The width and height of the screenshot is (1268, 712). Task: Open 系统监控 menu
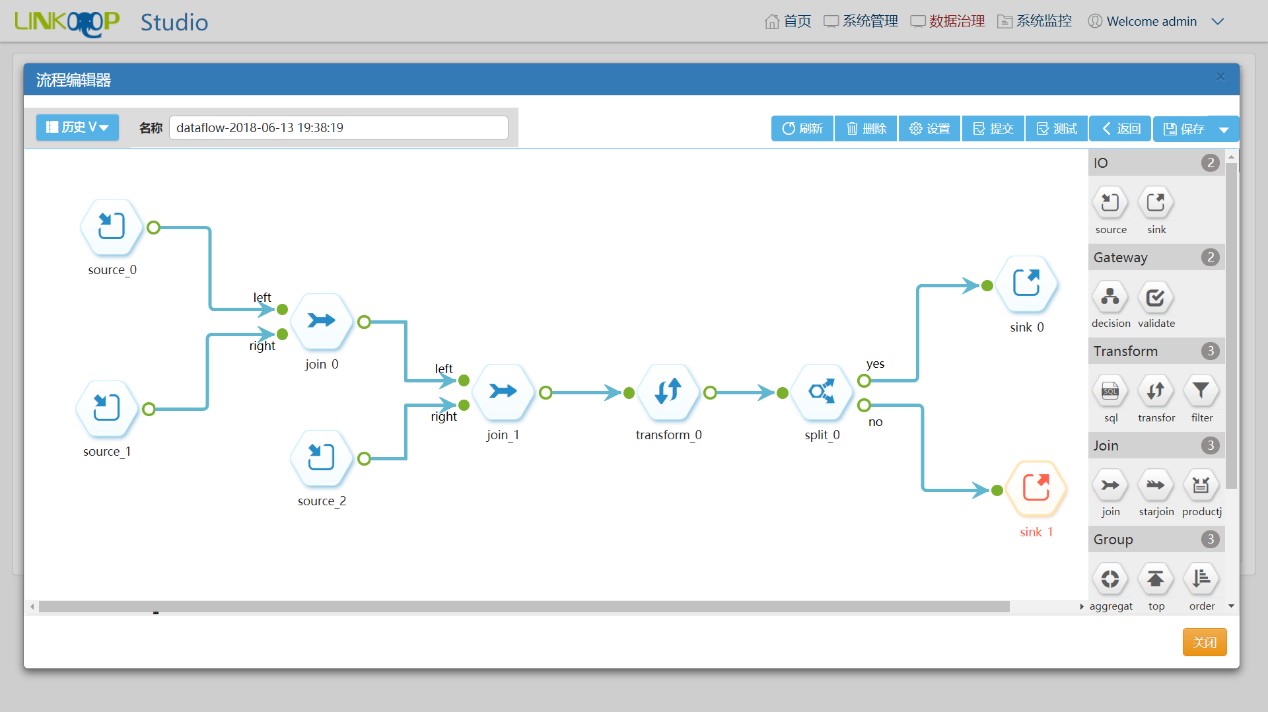point(1034,21)
